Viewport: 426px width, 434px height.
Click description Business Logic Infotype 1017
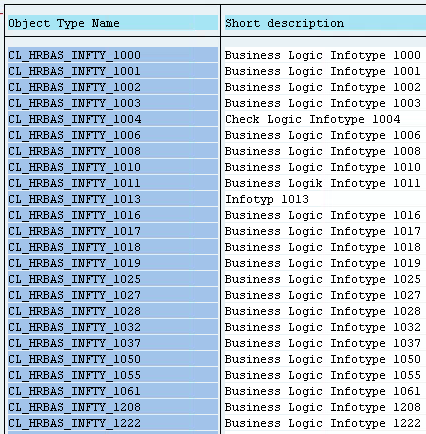click(323, 231)
